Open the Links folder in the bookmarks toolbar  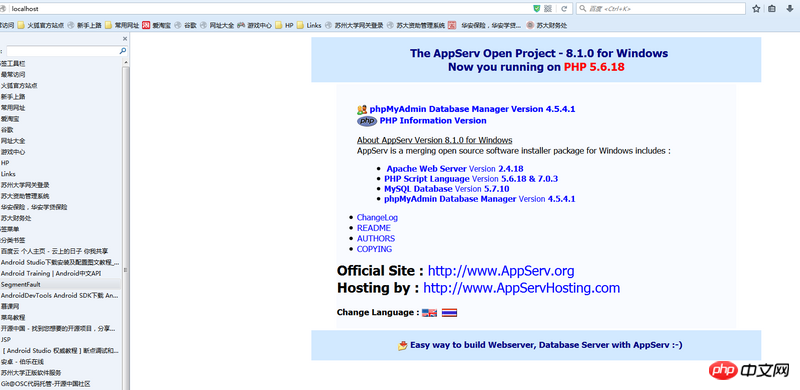click(310, 25)
